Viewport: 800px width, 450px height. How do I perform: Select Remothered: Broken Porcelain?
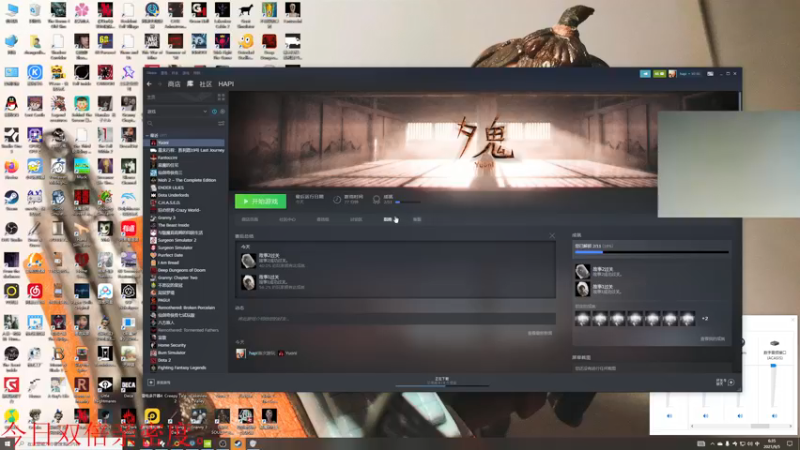pyautogui.click(x=185, y=308)
